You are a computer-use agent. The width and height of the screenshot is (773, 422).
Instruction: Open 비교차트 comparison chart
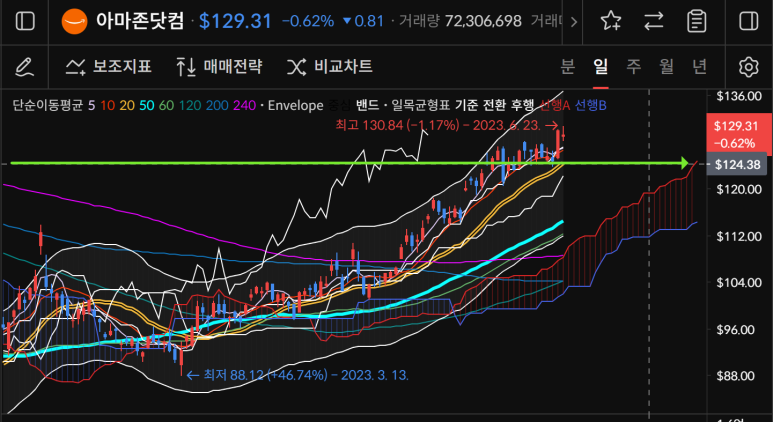[330, 66]
